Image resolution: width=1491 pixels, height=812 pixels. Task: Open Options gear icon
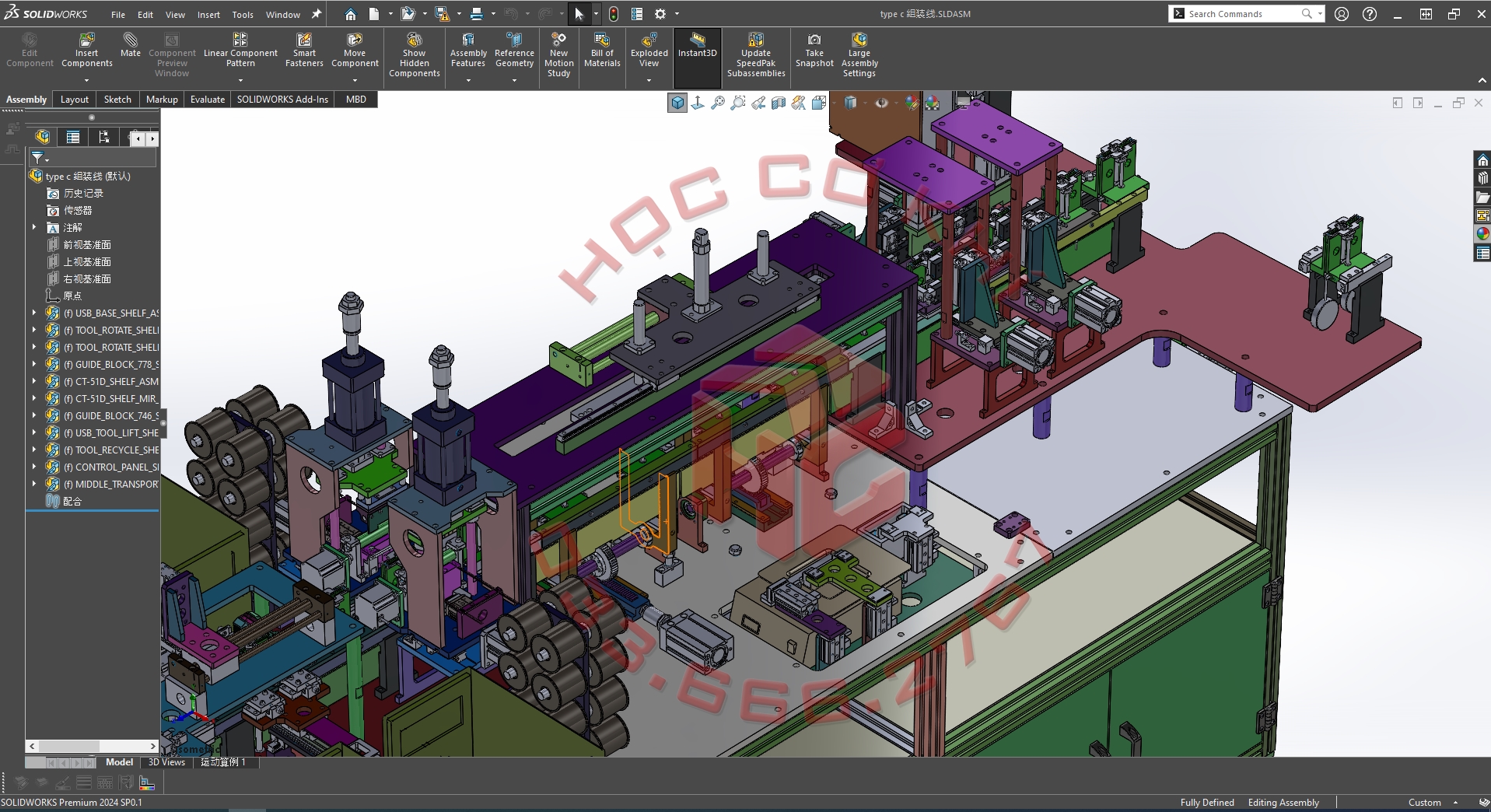pyautogui.click(x=660, y=14)
